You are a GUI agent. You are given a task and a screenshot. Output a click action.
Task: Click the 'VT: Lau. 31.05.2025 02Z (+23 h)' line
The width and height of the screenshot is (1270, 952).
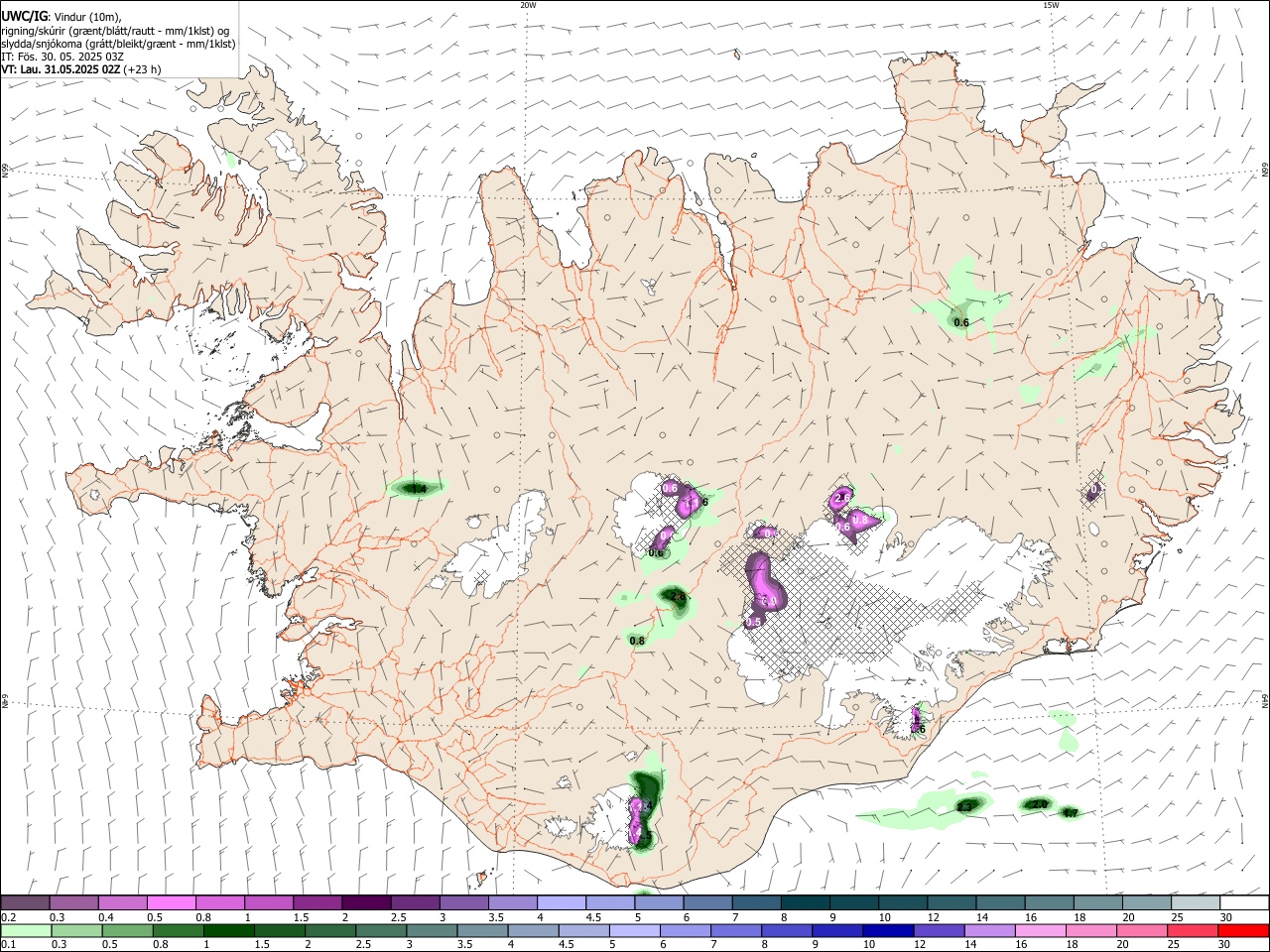pyautogui.click(x=81, y=69)
